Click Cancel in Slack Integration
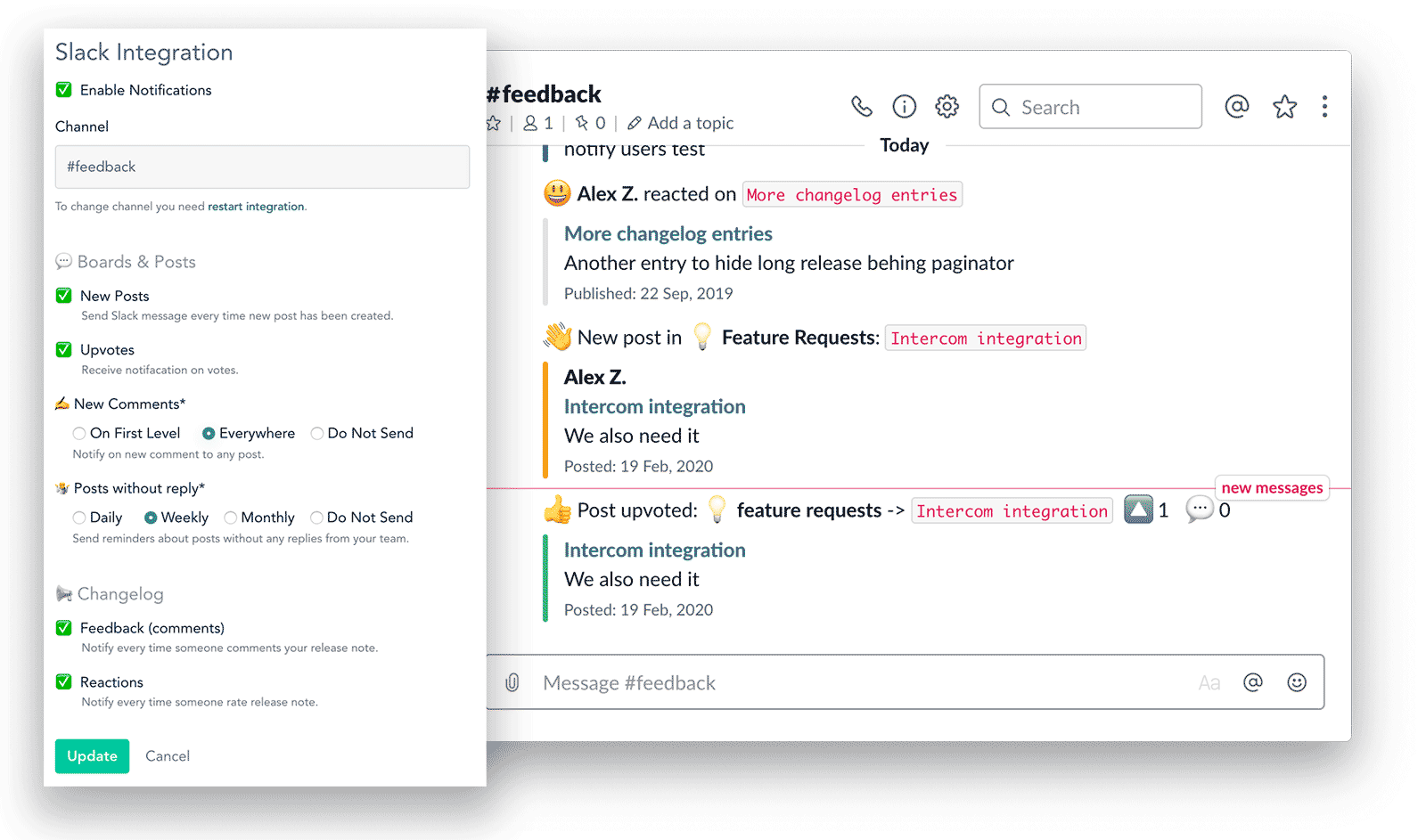This screenshot has height=840, width=1426. [x=168, y=756]
